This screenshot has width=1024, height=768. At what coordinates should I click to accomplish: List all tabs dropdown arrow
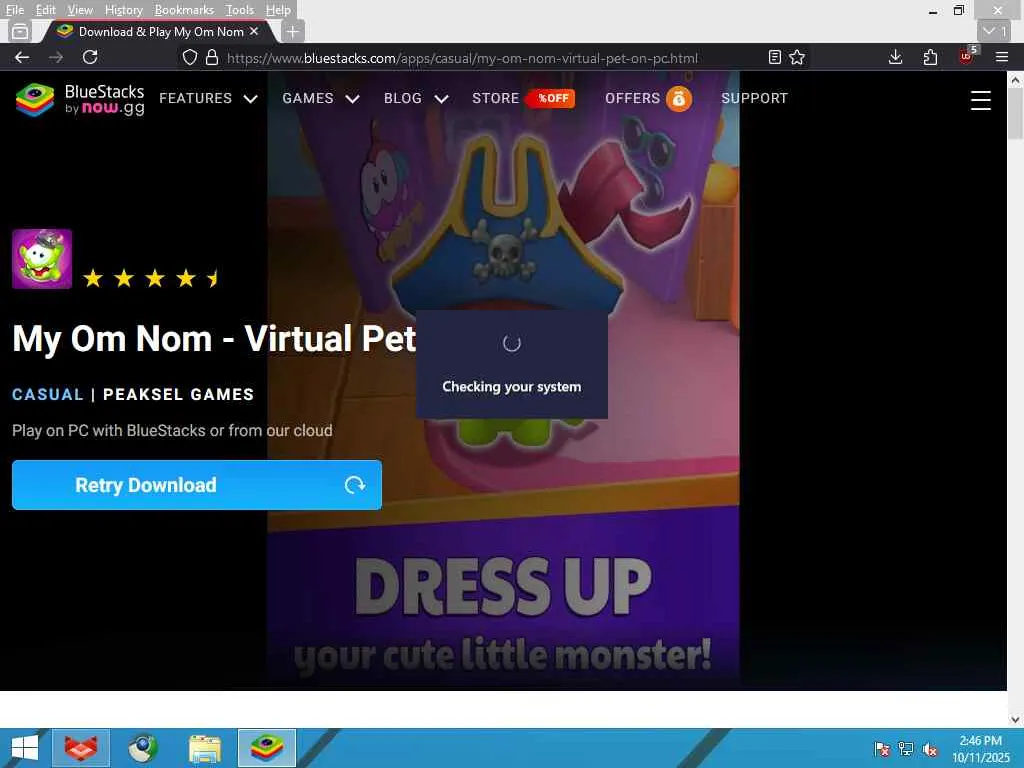[995, 31]
